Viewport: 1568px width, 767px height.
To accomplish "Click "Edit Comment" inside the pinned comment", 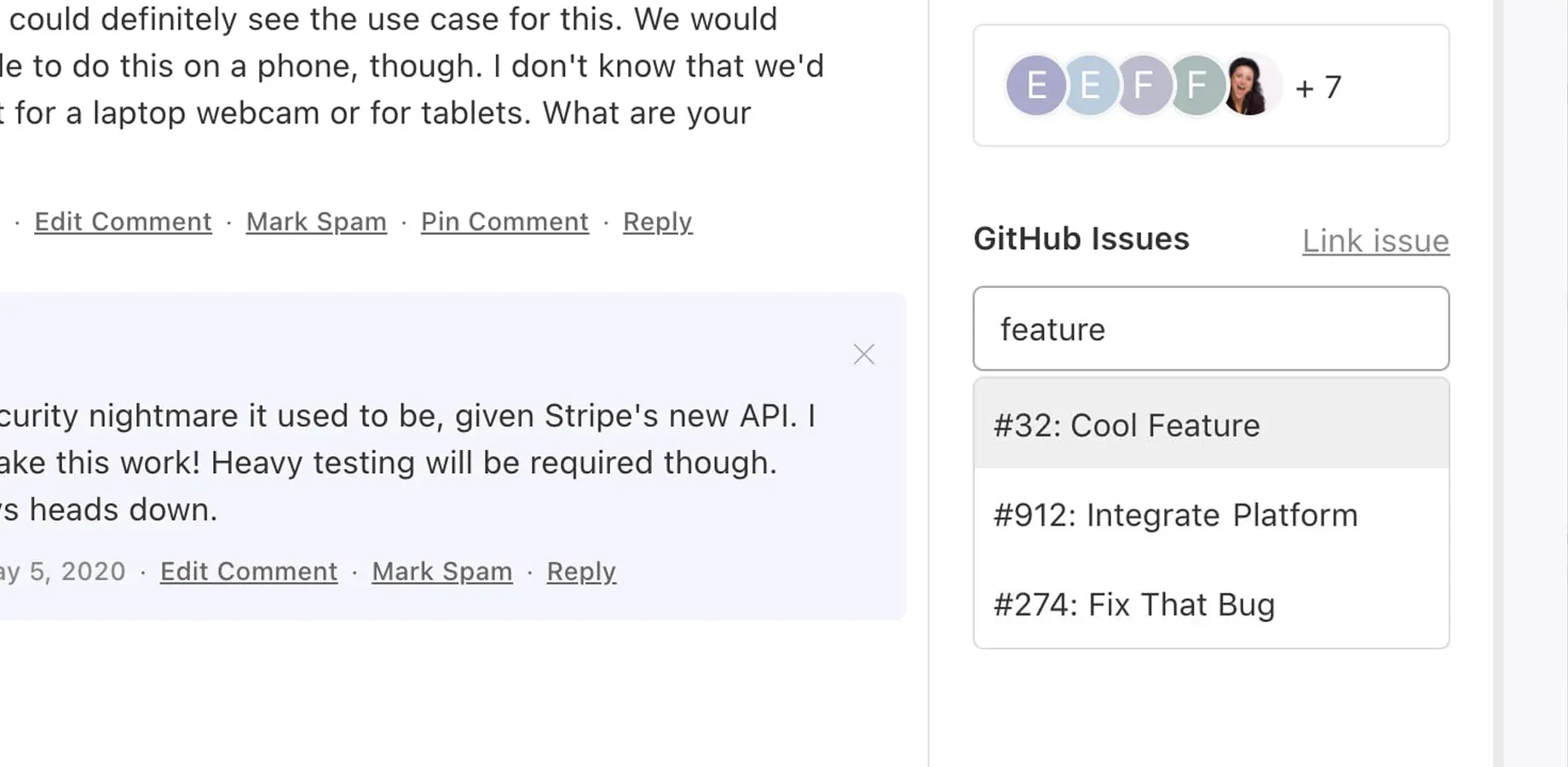I will [248, 571].
